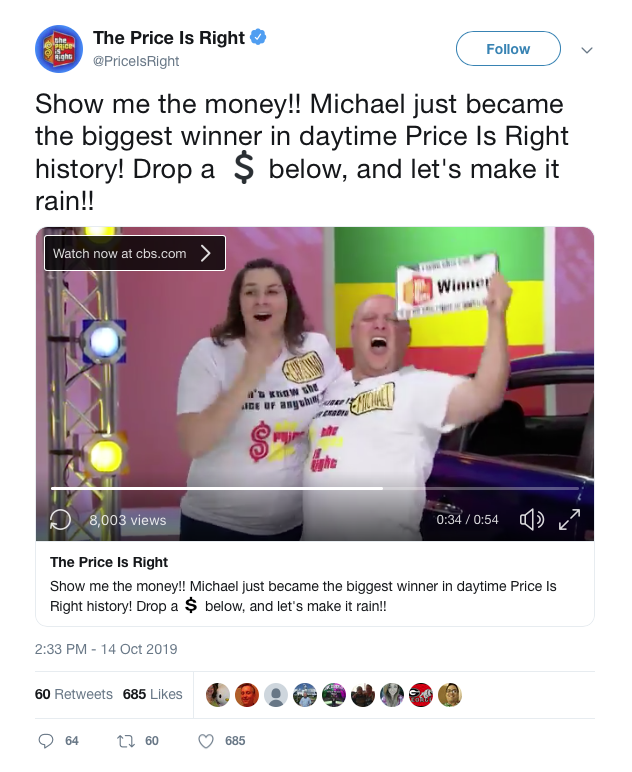Viewport: 632px width, 772px height.
Task: Expand the video to fullscreen
Action: click(569, 519)
